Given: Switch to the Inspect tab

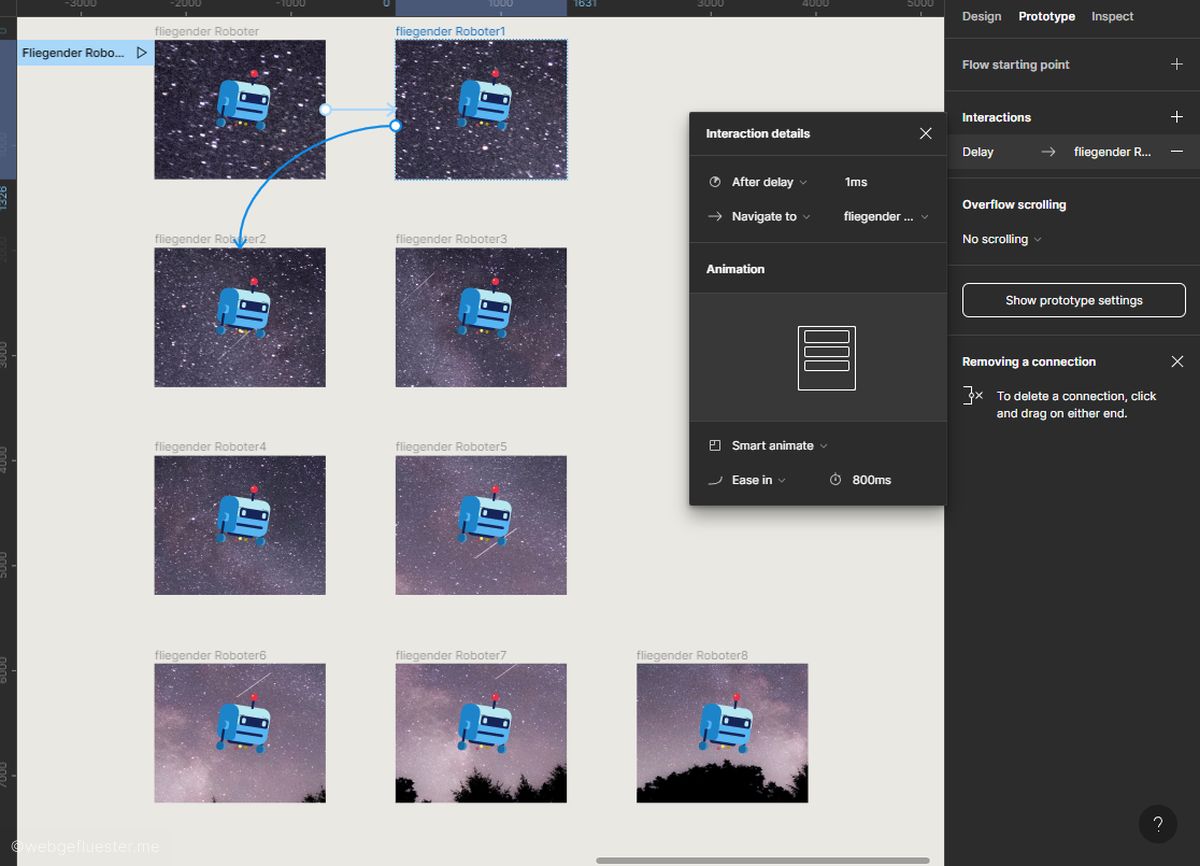Looking at the screenshot, I should pyautogui.click(x=1112, y=16).
